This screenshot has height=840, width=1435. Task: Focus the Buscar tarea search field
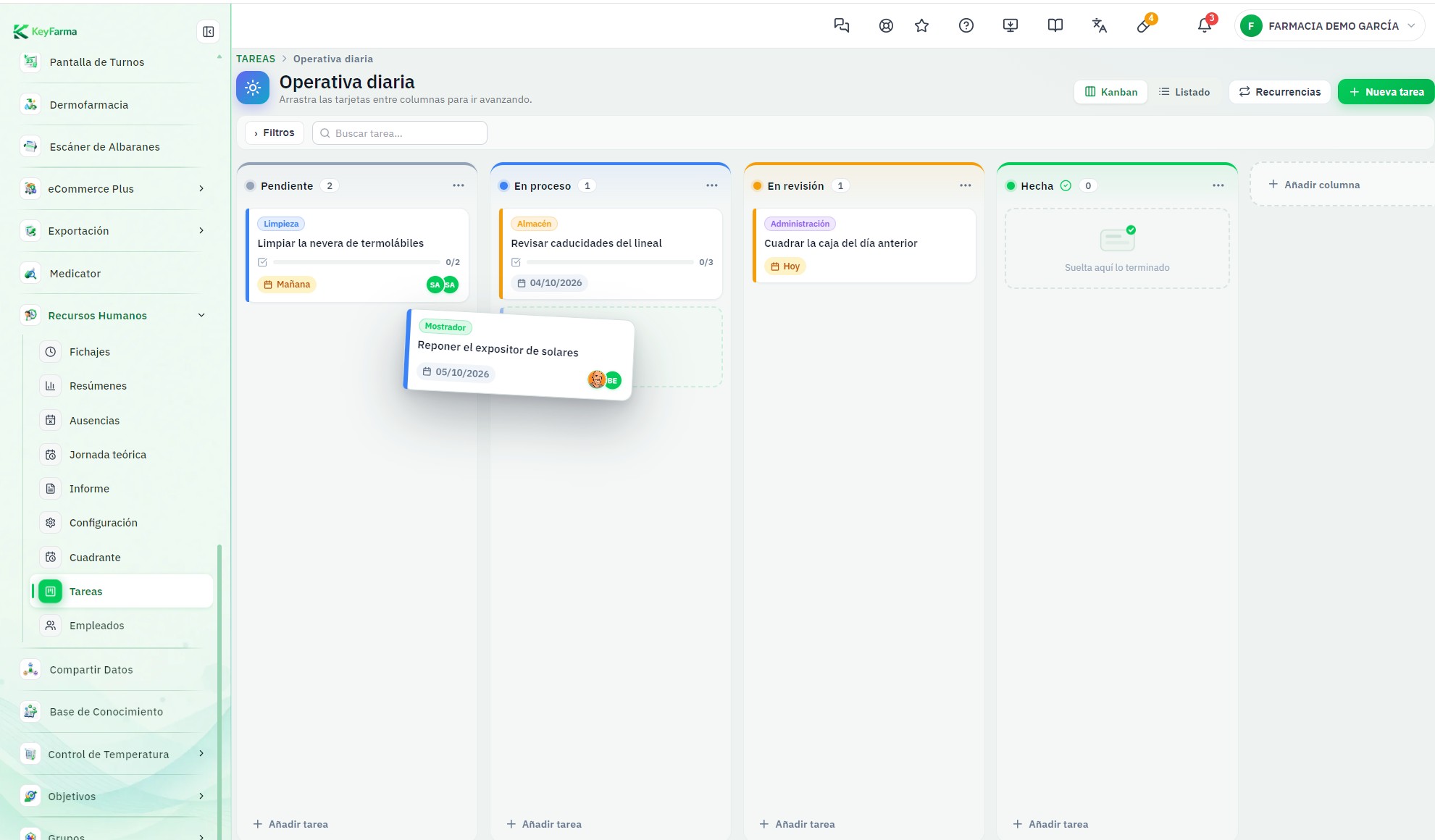(400, 133)
